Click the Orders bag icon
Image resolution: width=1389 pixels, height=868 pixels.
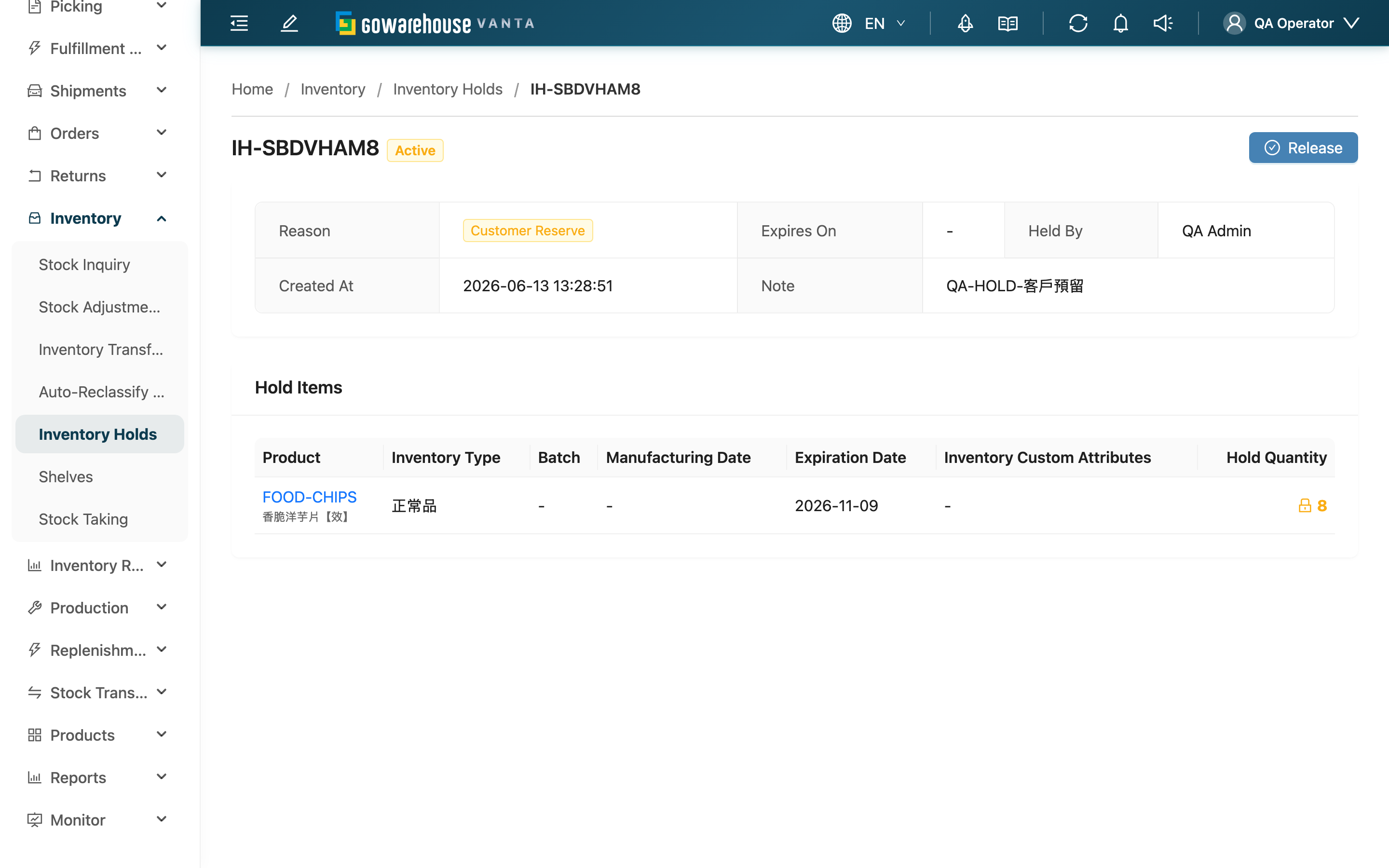tap(34, 133)
